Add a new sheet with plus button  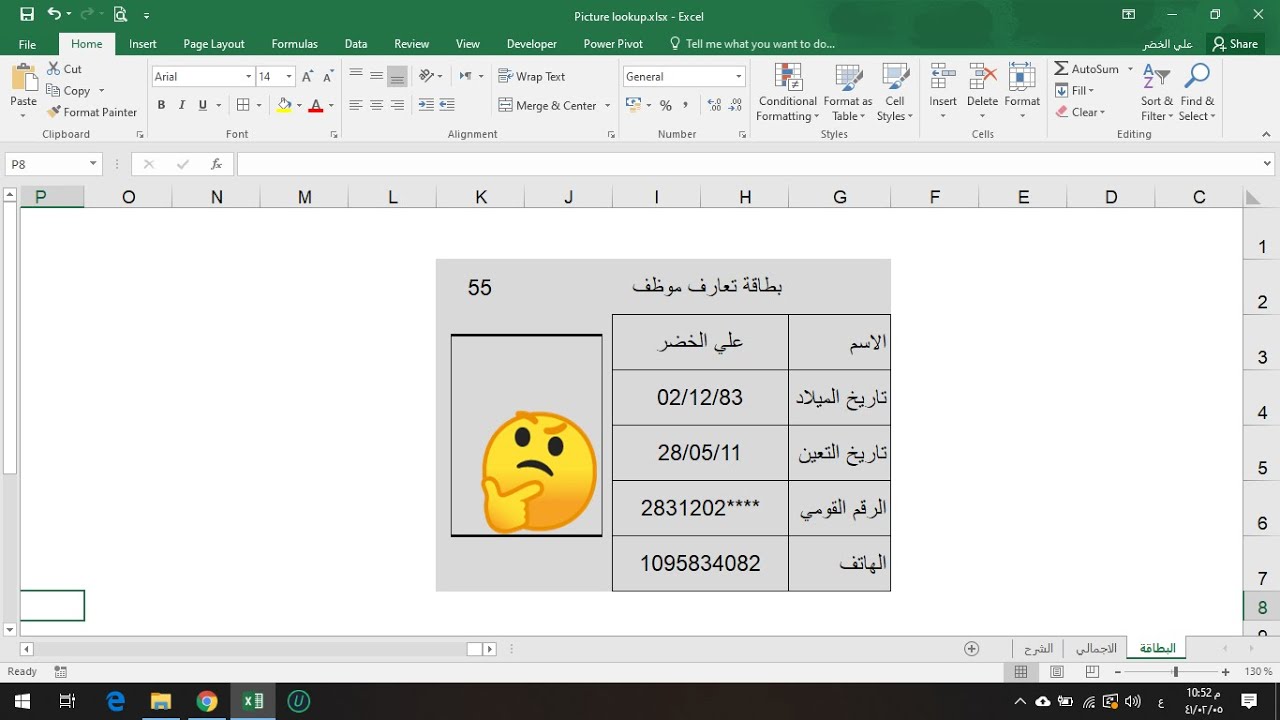click(972, 648)
